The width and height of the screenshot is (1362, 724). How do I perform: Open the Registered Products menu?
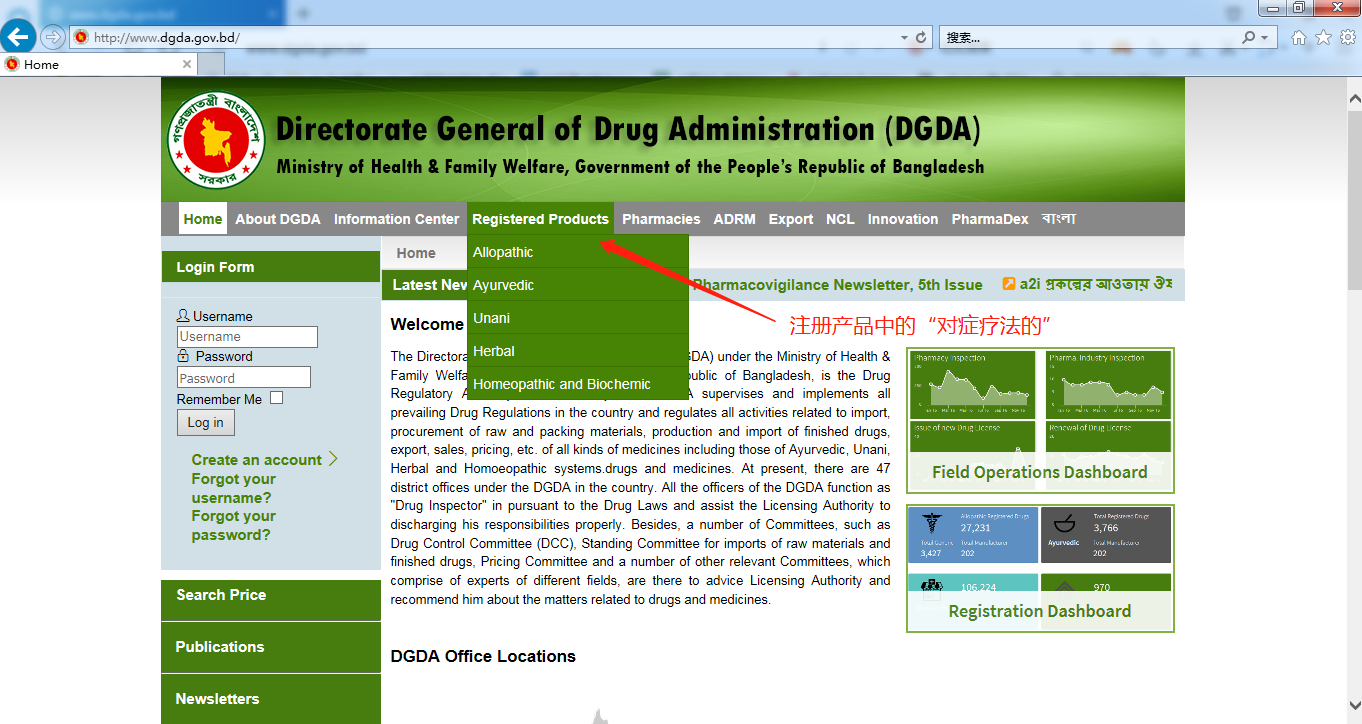point(540,219)
